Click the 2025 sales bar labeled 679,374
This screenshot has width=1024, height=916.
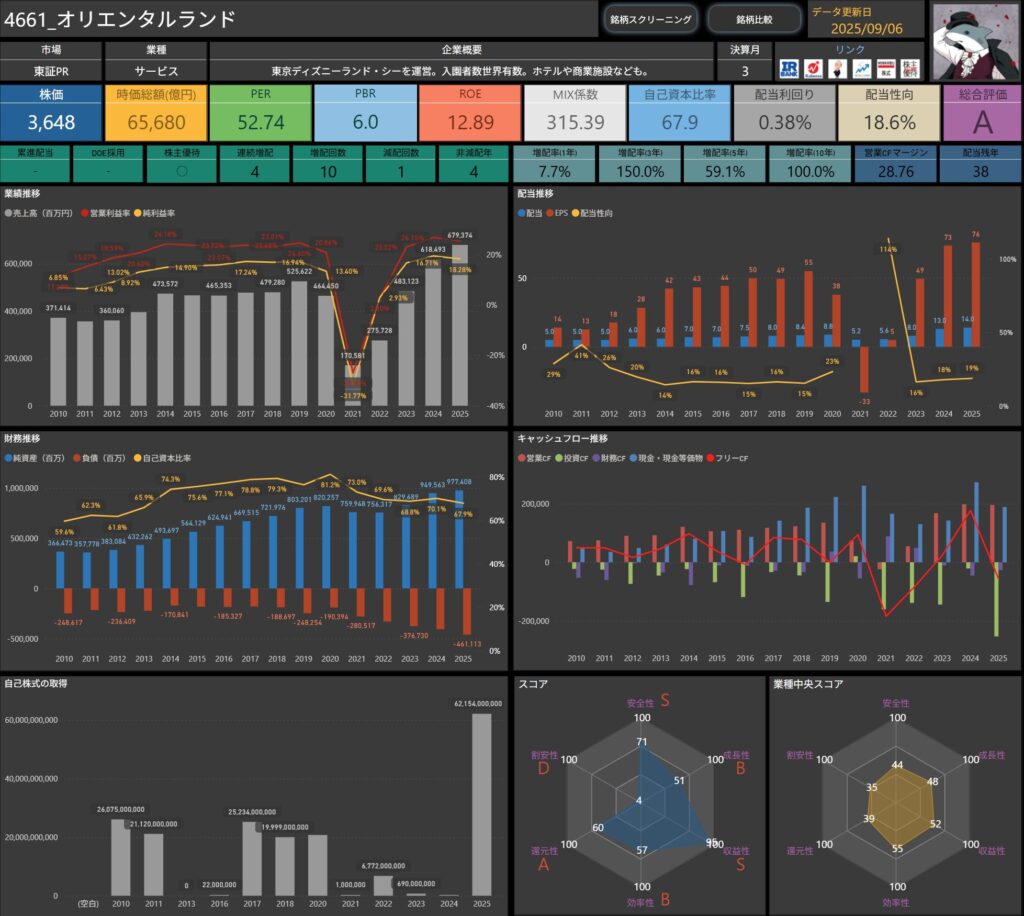460,325
